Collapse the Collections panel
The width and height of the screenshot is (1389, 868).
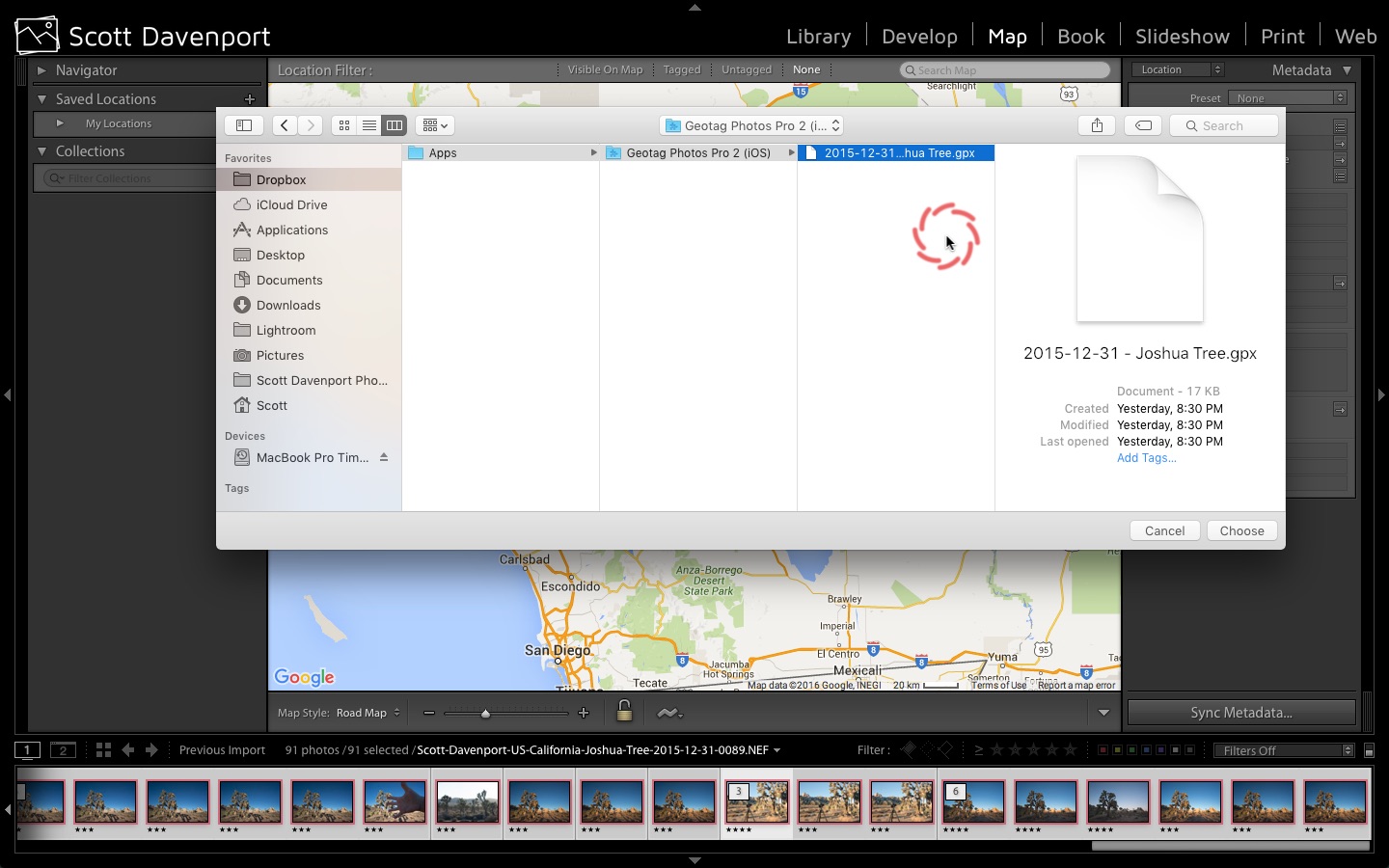click(41, 151)
